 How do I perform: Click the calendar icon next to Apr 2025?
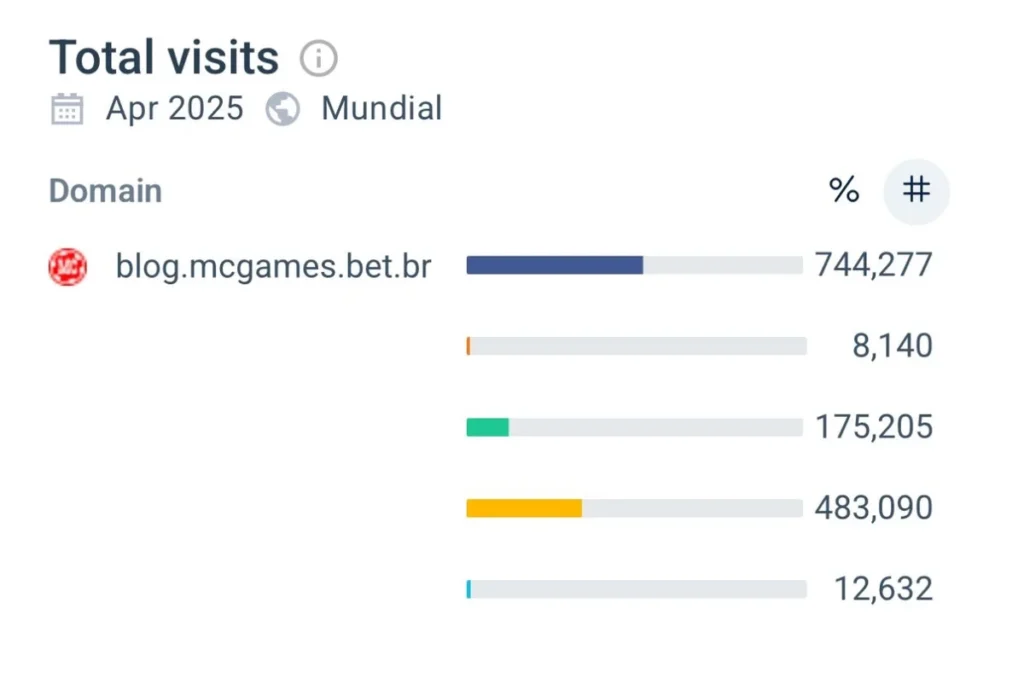click(x=67, y=108)
